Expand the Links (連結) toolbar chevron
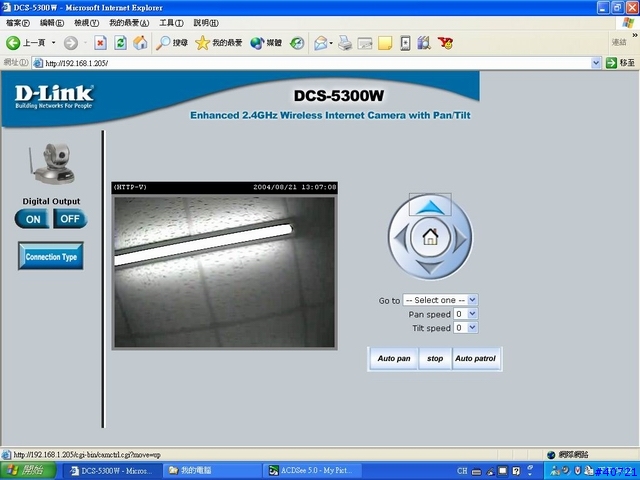Image resolution: width=640 pixels, height=480 pixels. pyautogui.click(x=635, y=36)
